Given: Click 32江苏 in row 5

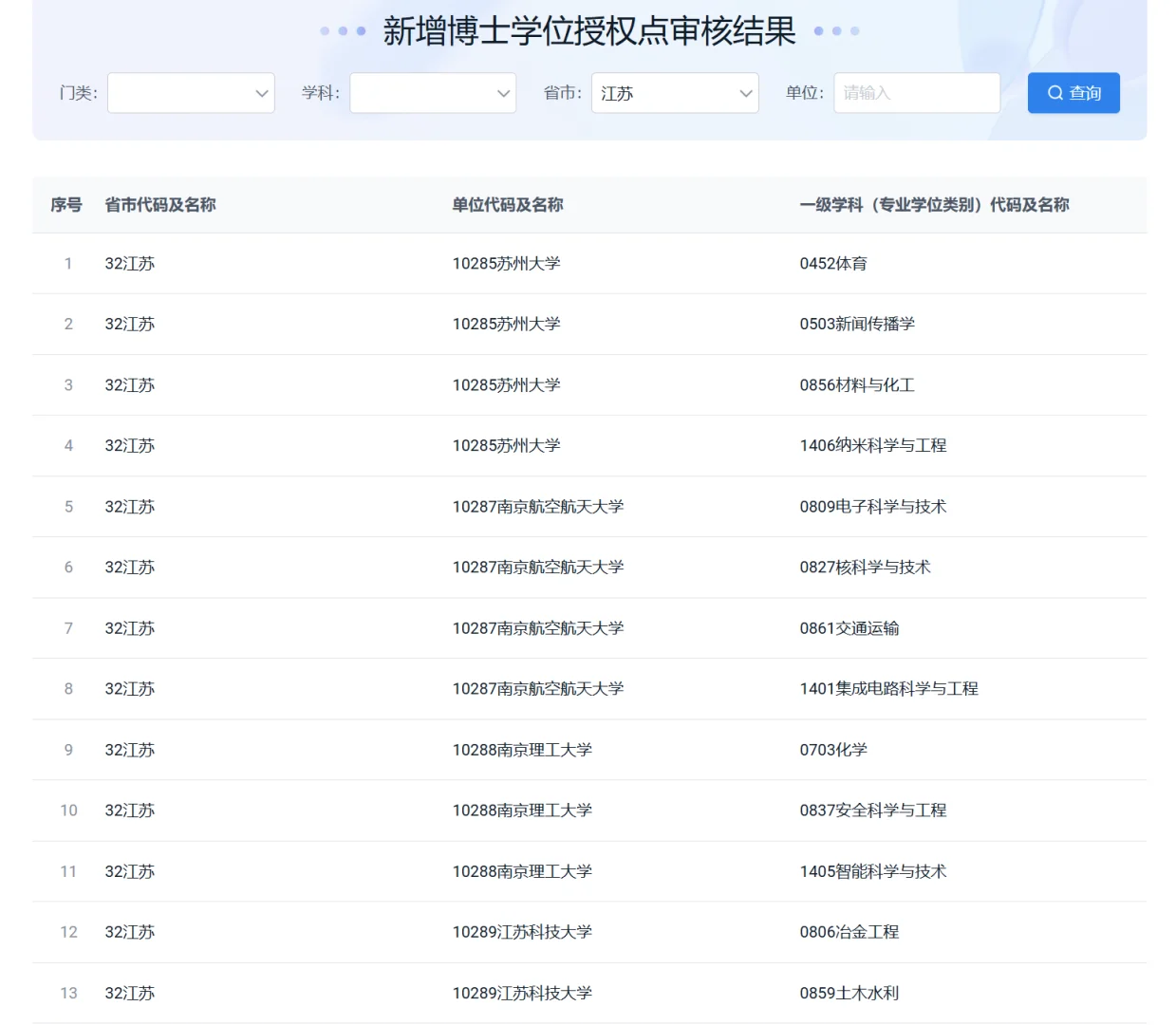Looking at the screenshot, I should 129,507.
